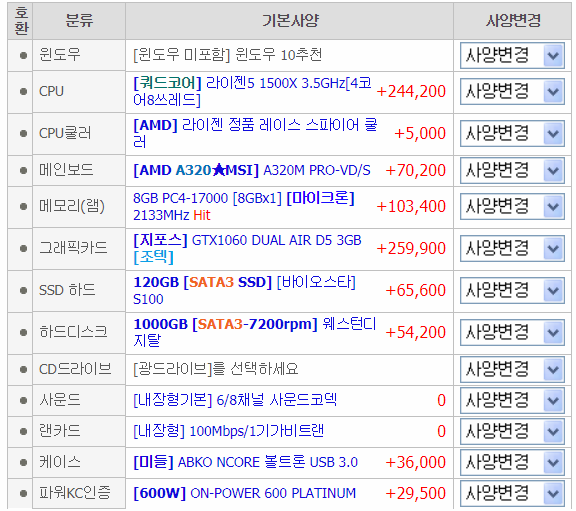
Task: Click the +5,000 cooler price
Action: tap(420, 133)
